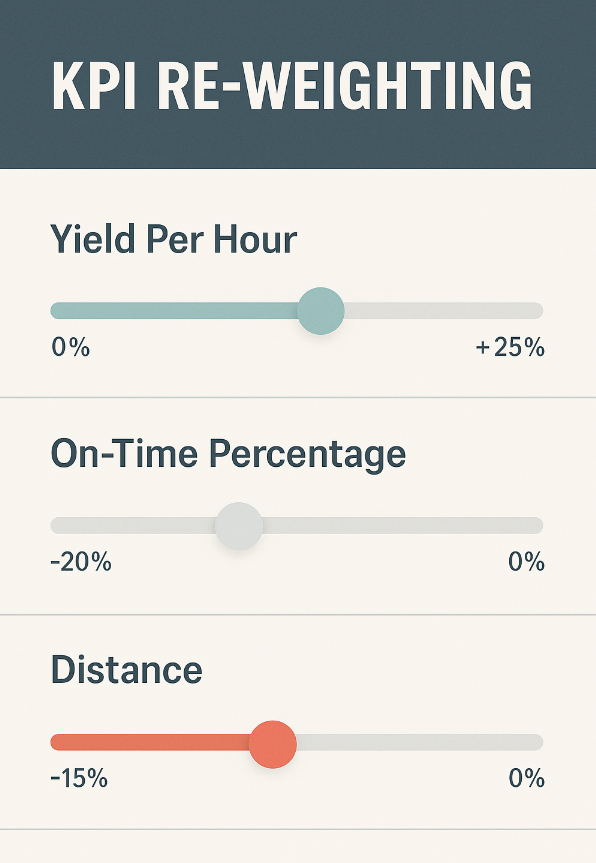This screenshot has height=863, width=596.
Task: Click the Yield Per Hour heading
Action: coord(174,239)
